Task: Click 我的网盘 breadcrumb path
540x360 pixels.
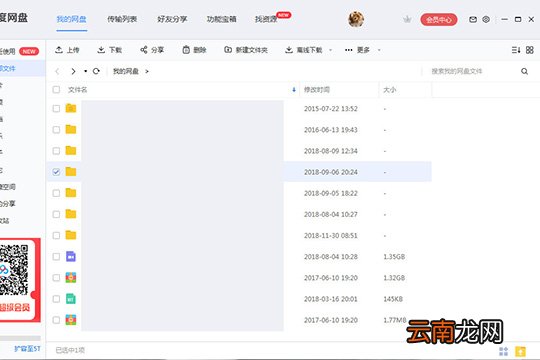Action: [x=126, y=71]
